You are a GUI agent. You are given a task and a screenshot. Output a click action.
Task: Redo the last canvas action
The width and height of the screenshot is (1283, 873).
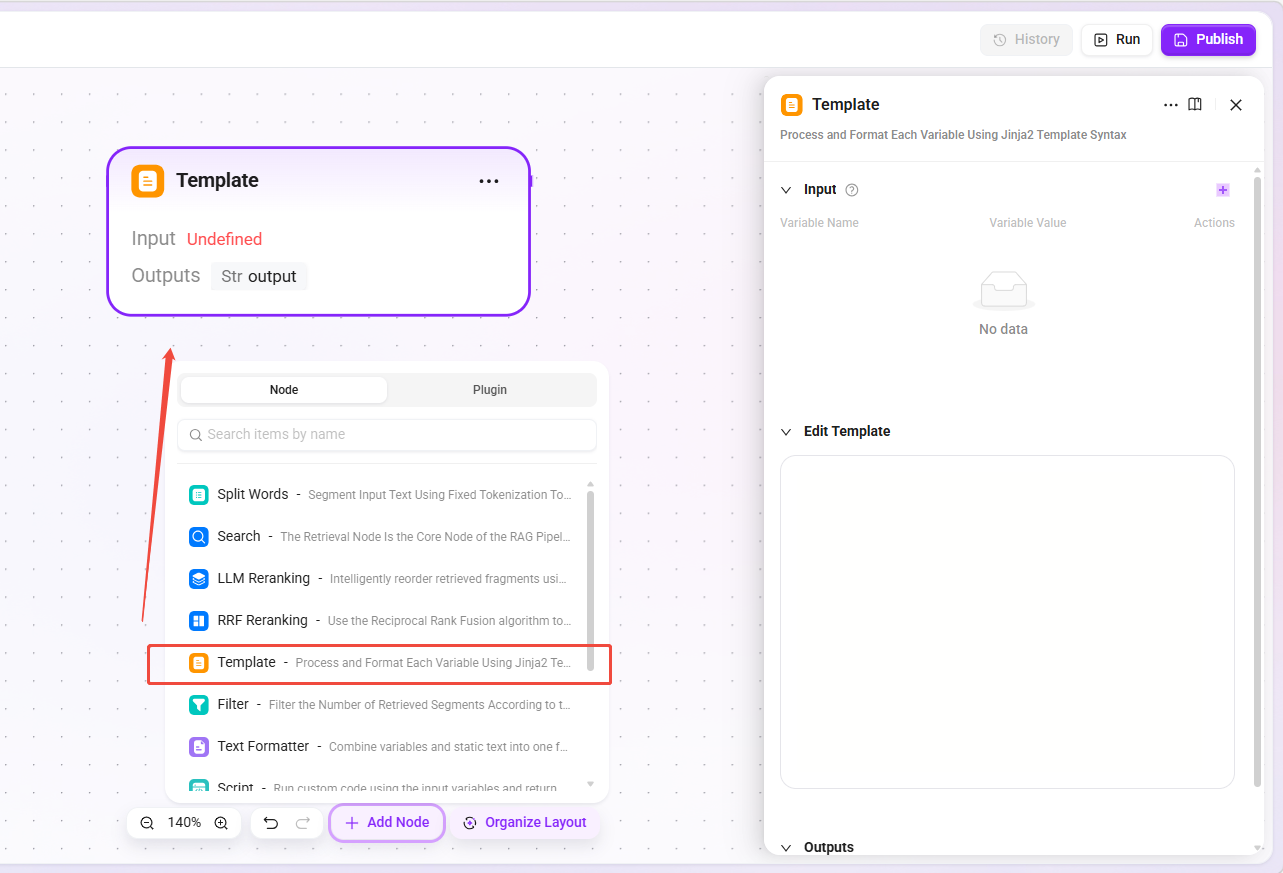pyautogui.click(x=303, y=823)
